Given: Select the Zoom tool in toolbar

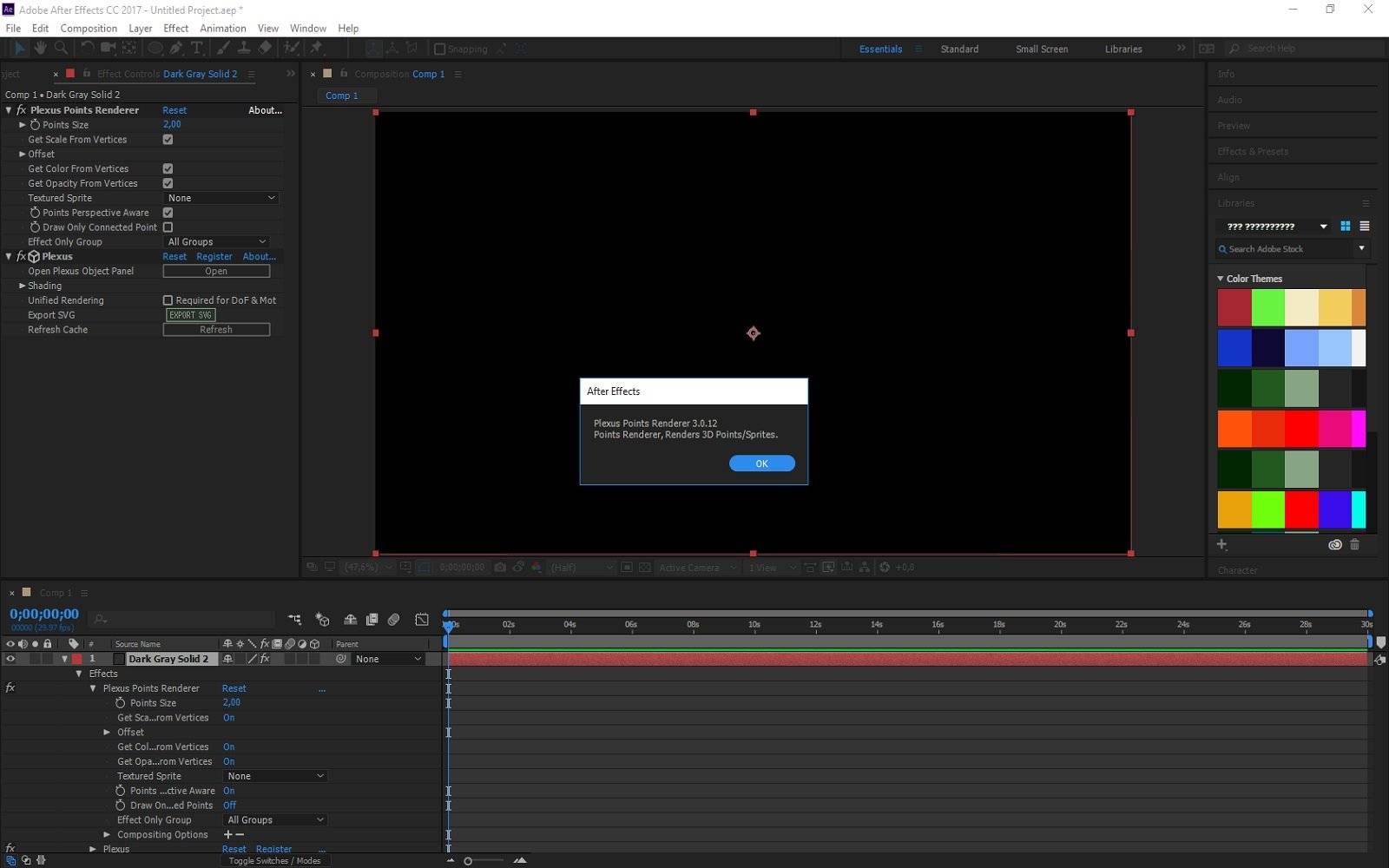Looking at the screenshot, I should [61, 49].
